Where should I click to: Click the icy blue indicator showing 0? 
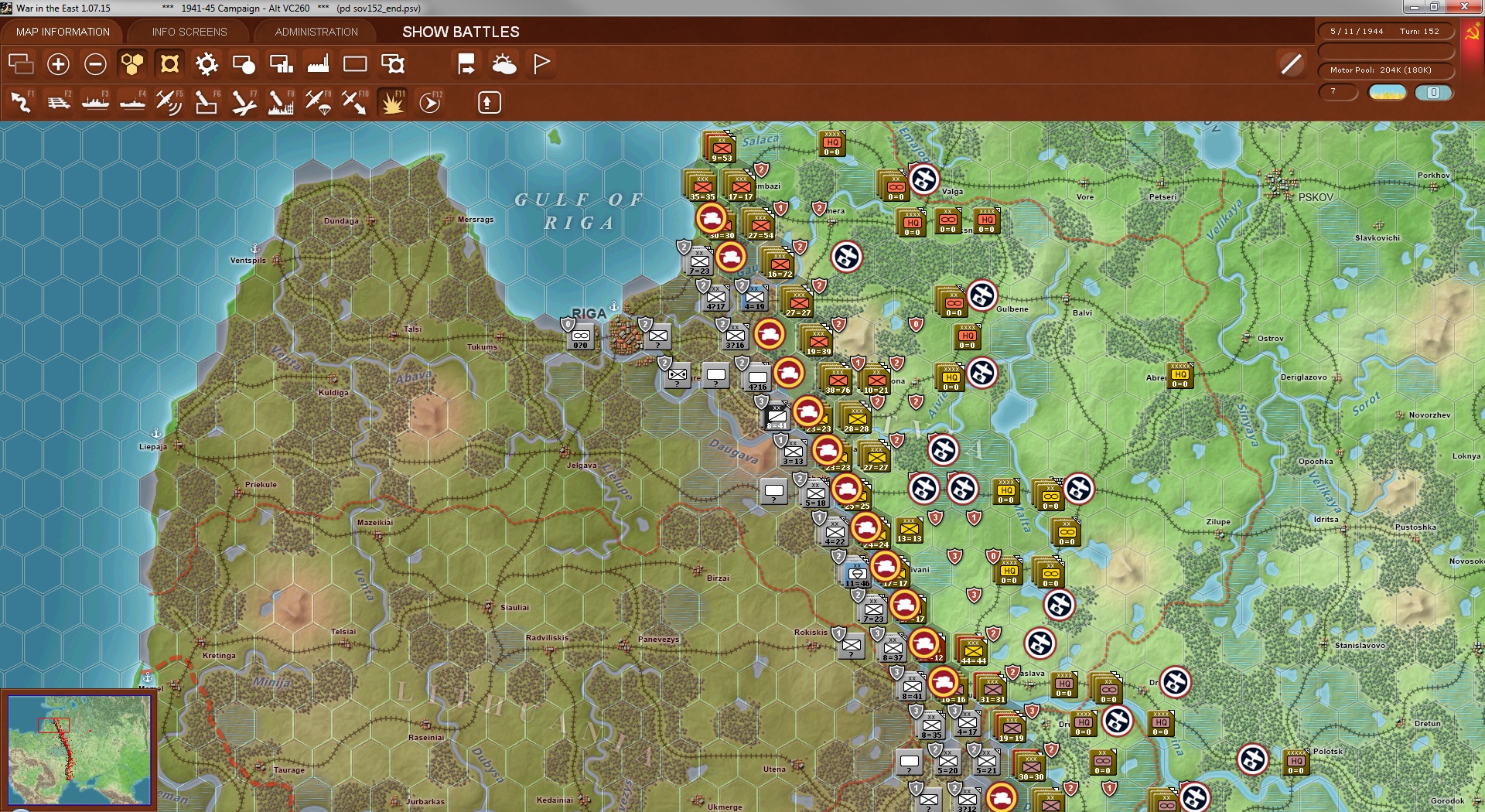point(1433,93)
